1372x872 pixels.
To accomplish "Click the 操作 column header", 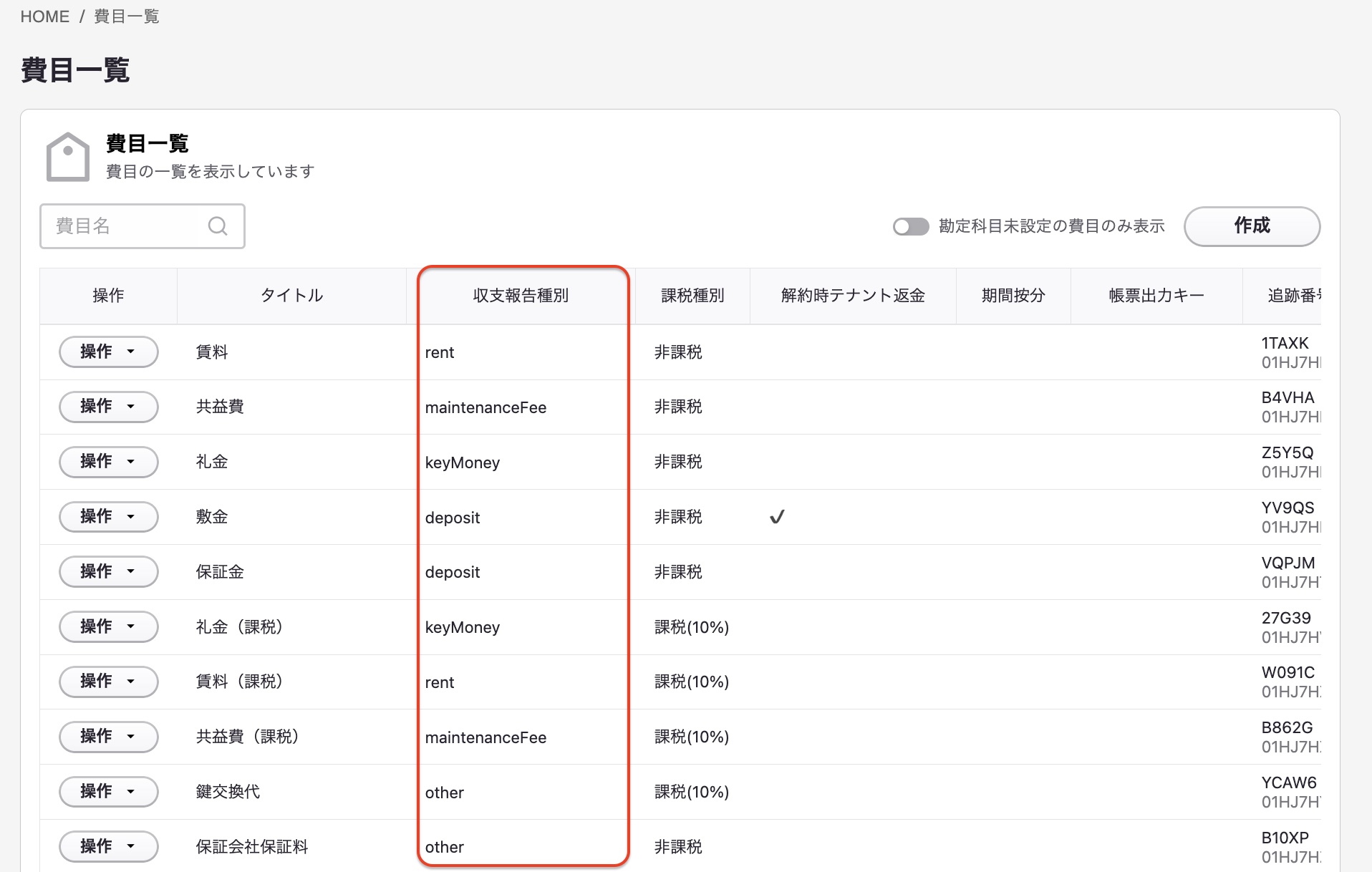I will (x=108, y=296).
